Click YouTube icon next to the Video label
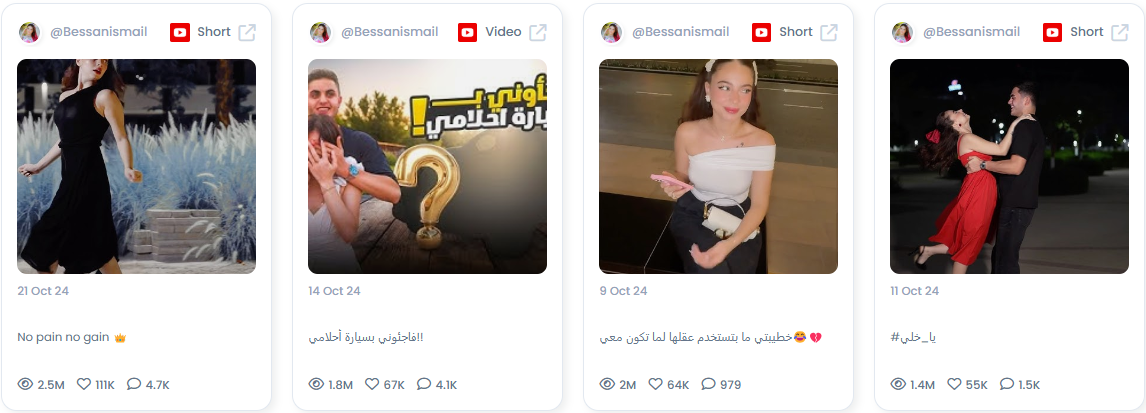This screenshot has height=413, width=1146. pos(468,32)
